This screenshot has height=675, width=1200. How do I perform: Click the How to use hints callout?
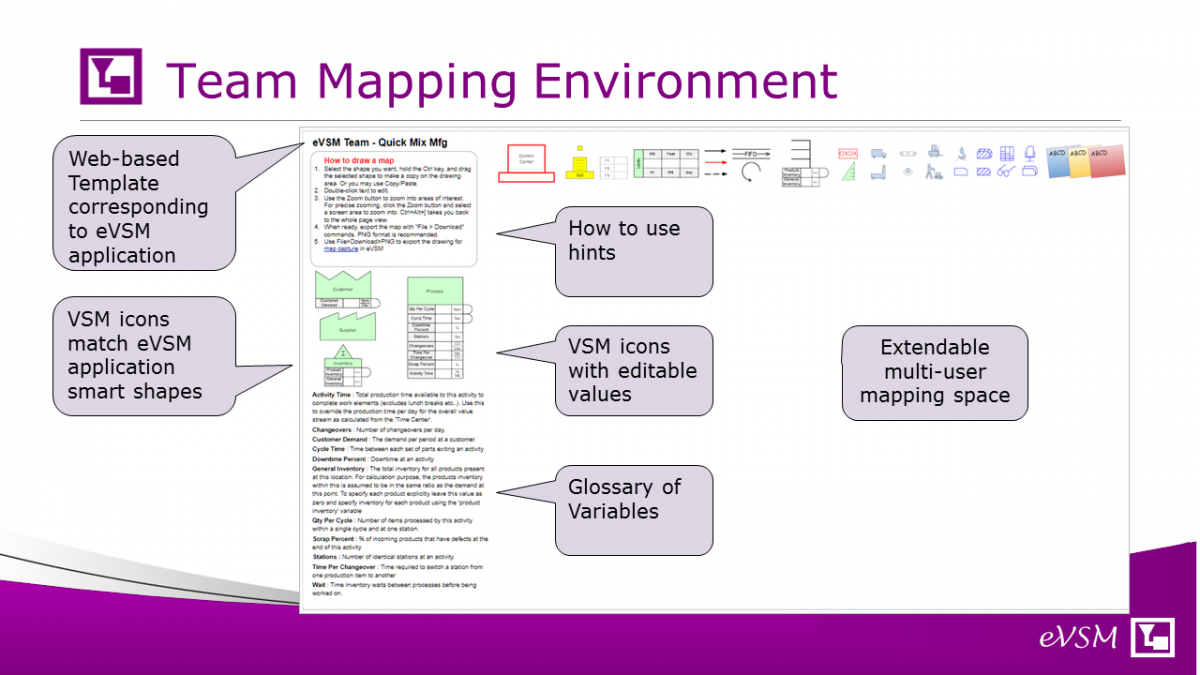[x=634, y=251]
